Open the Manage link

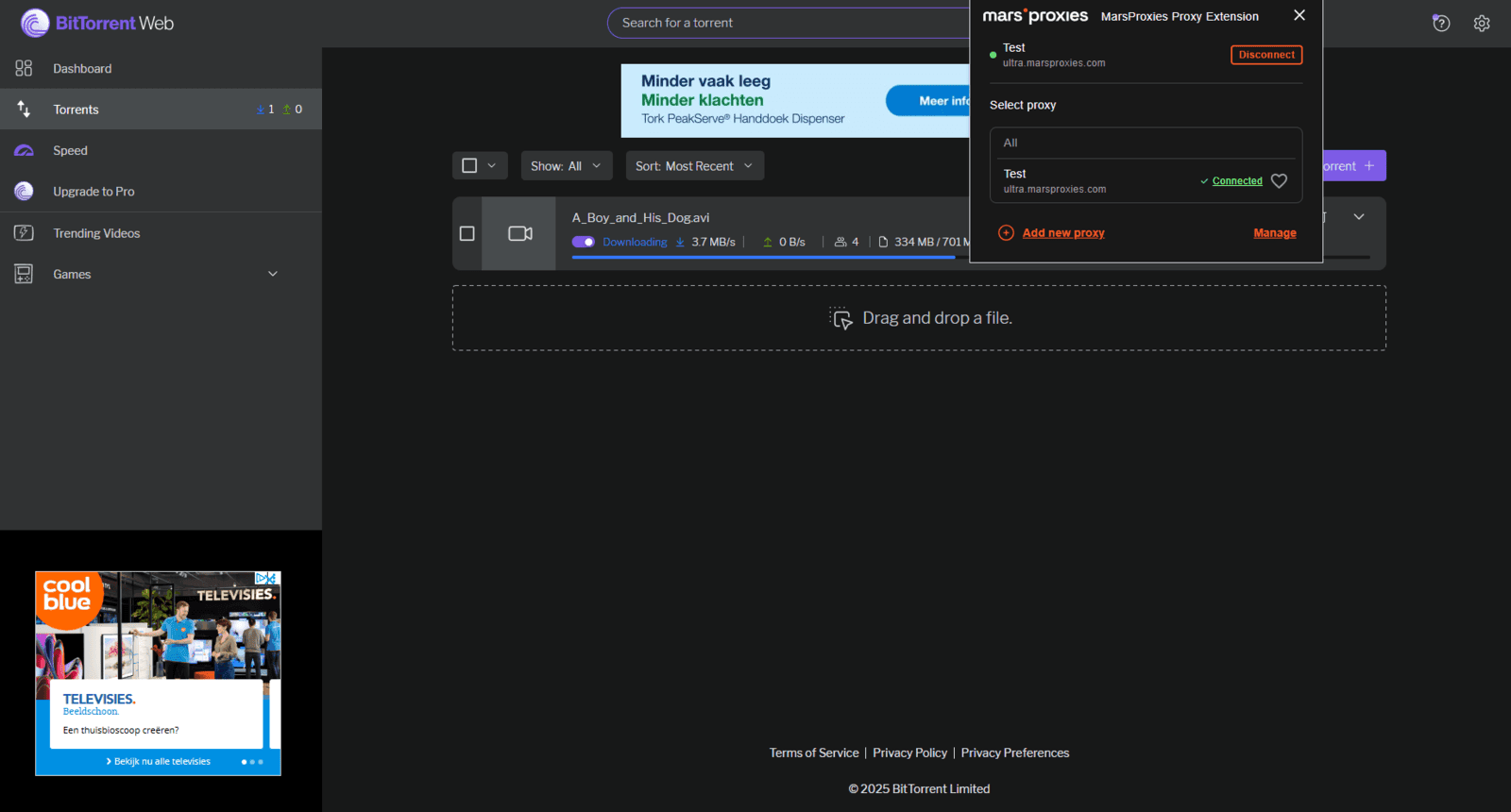pos(1275,232)
